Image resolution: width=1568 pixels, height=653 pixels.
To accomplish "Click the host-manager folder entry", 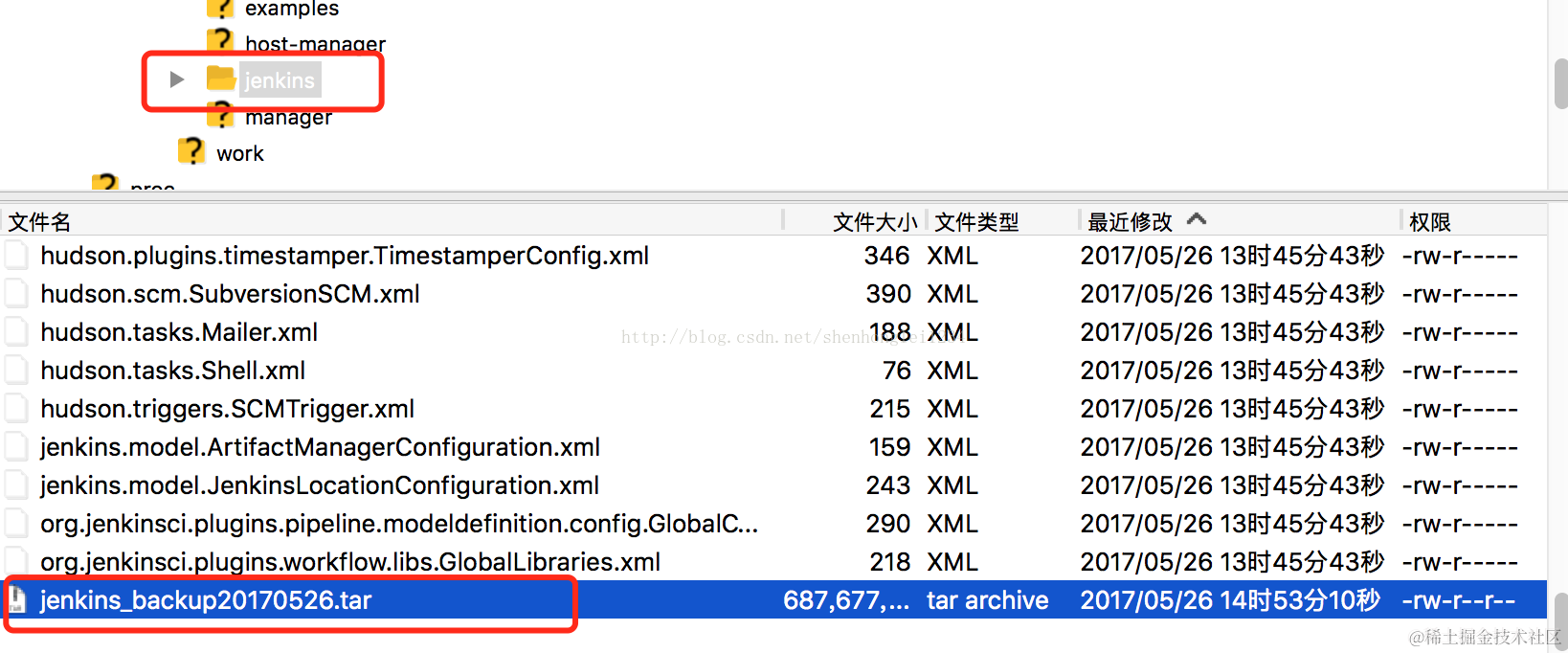I will click(315, 43).
